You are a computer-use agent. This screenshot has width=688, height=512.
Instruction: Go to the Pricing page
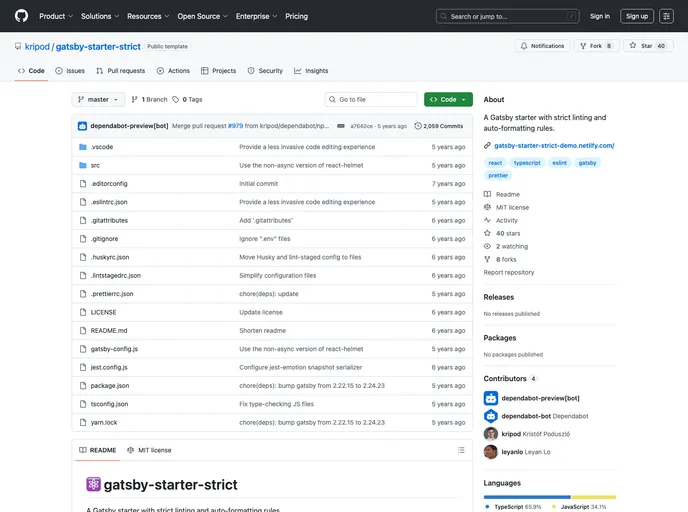tap(297, 16)
